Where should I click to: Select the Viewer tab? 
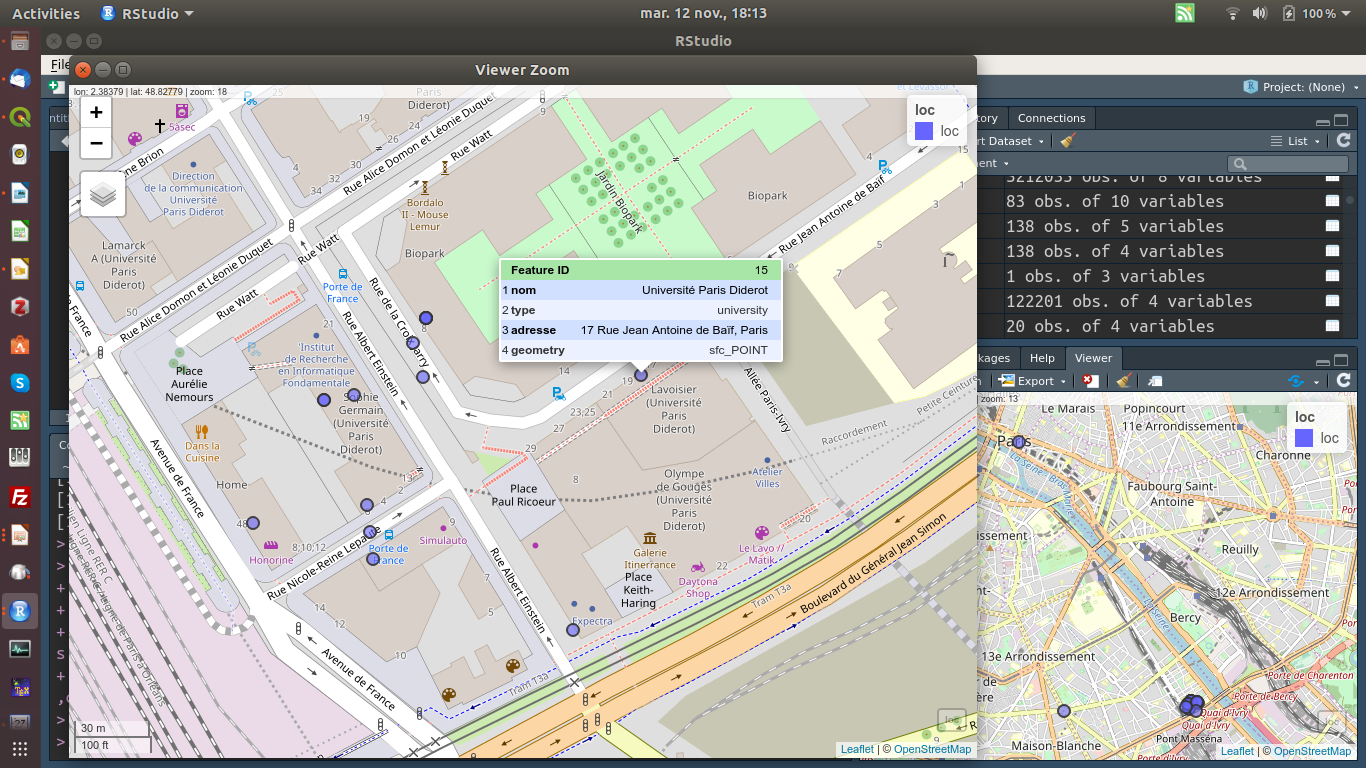1093,358
